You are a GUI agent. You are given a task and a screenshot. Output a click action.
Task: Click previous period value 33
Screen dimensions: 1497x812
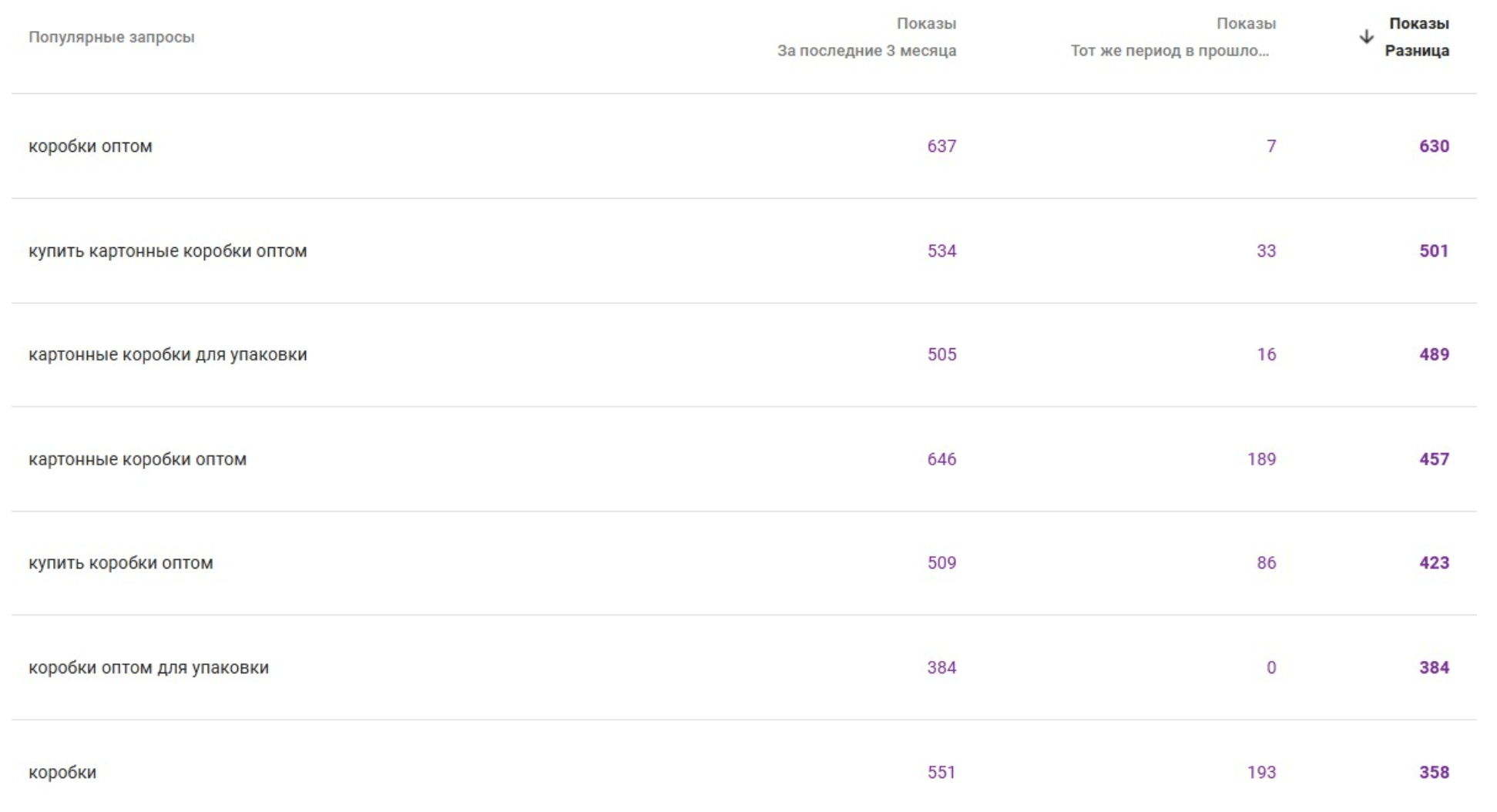tap(1266, 251)
